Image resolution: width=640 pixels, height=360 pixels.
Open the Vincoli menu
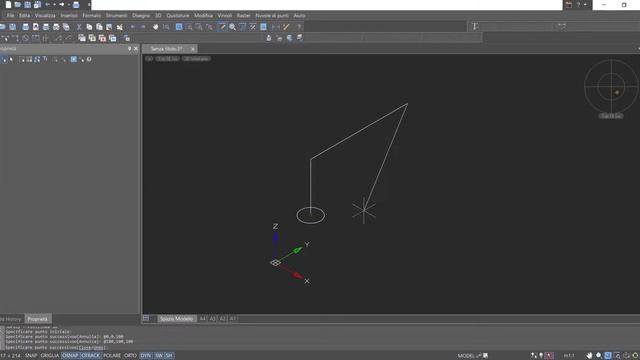click(x=224, y=16)
